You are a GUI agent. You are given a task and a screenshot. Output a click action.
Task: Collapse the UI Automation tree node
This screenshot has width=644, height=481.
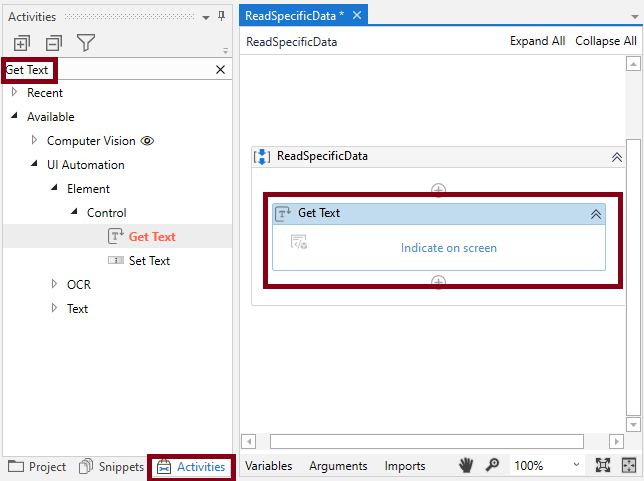[x=34, y=164]
